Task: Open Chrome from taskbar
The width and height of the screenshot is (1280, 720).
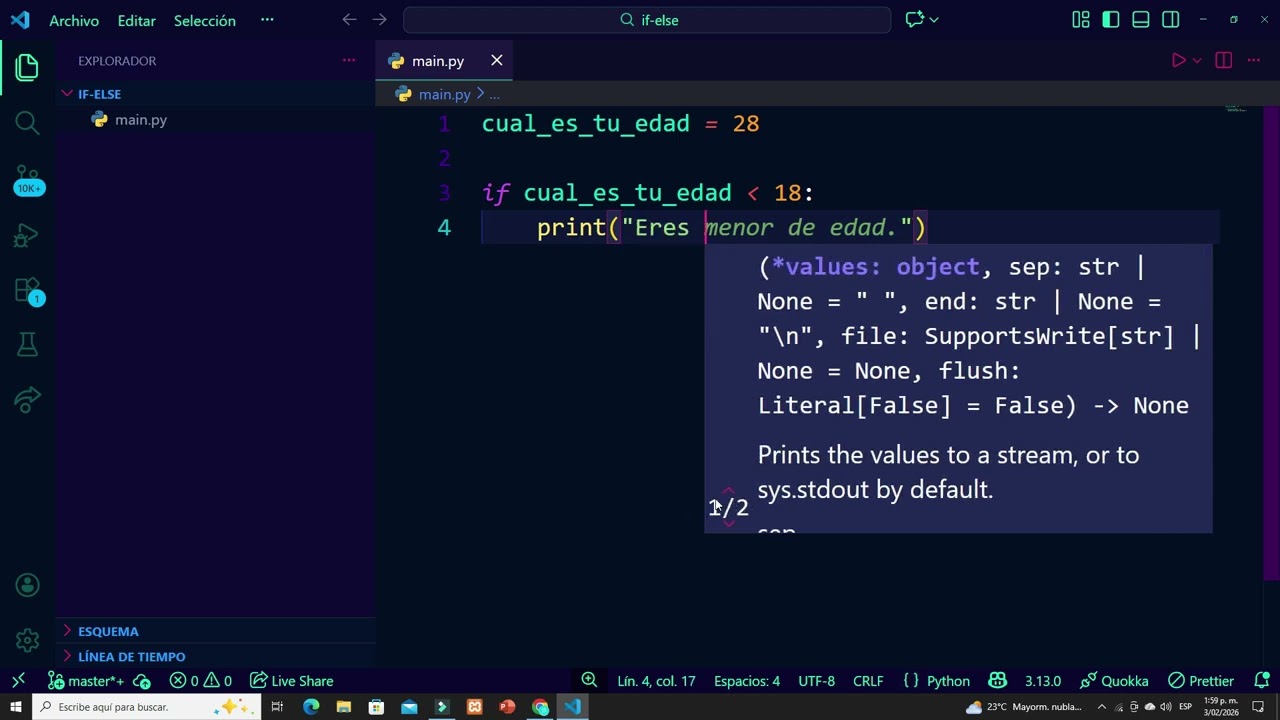Action: click(540, 707)
